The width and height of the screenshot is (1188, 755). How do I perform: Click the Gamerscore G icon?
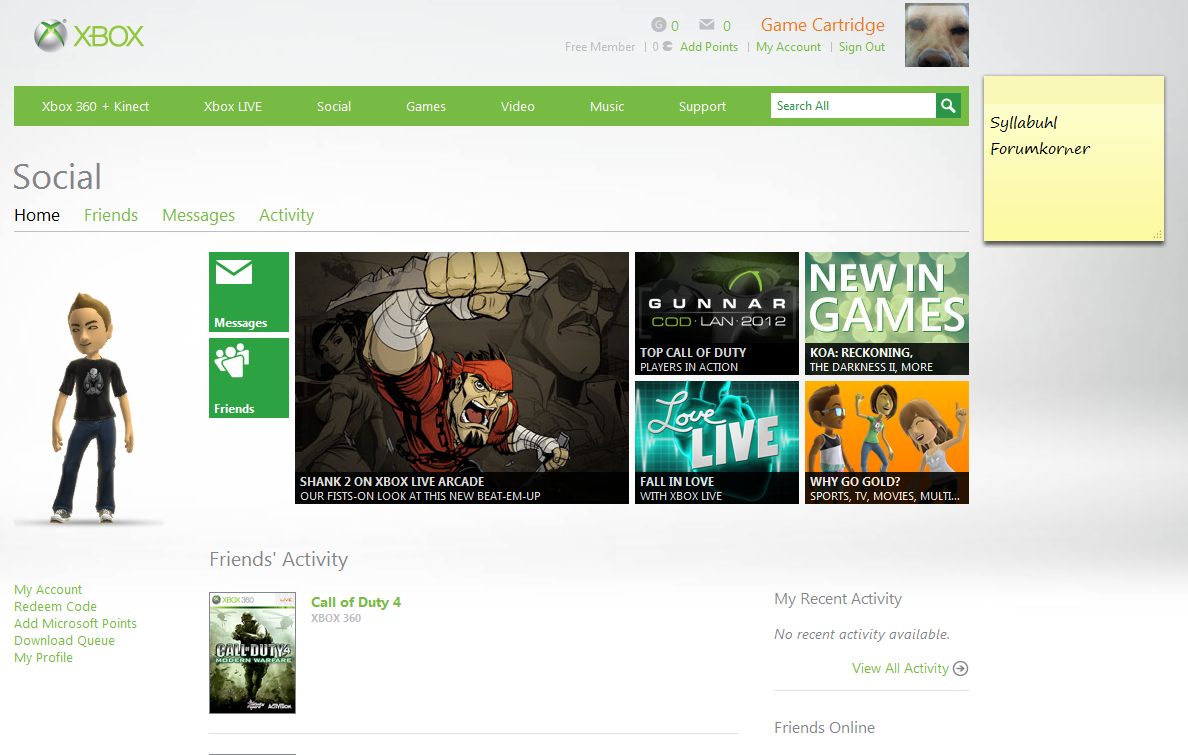click(x=659, y=25)
